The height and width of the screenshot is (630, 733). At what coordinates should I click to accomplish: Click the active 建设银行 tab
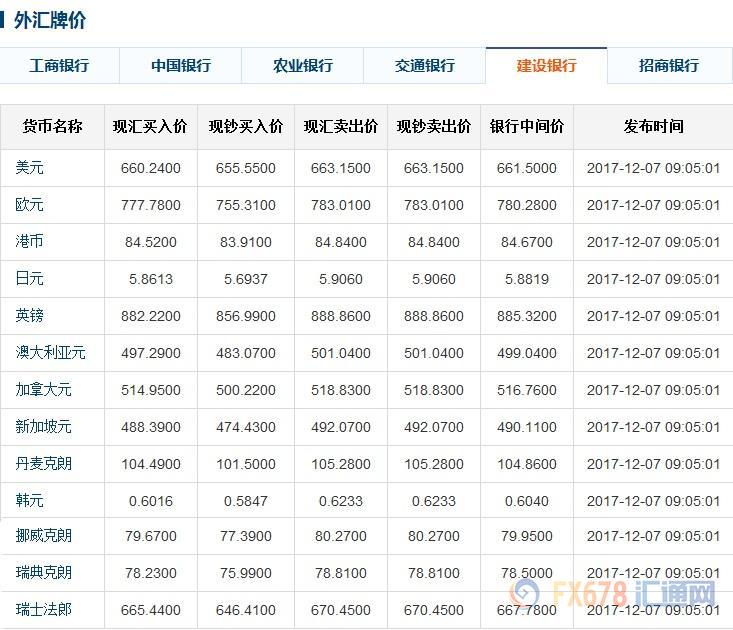click(x=546, y=65)
